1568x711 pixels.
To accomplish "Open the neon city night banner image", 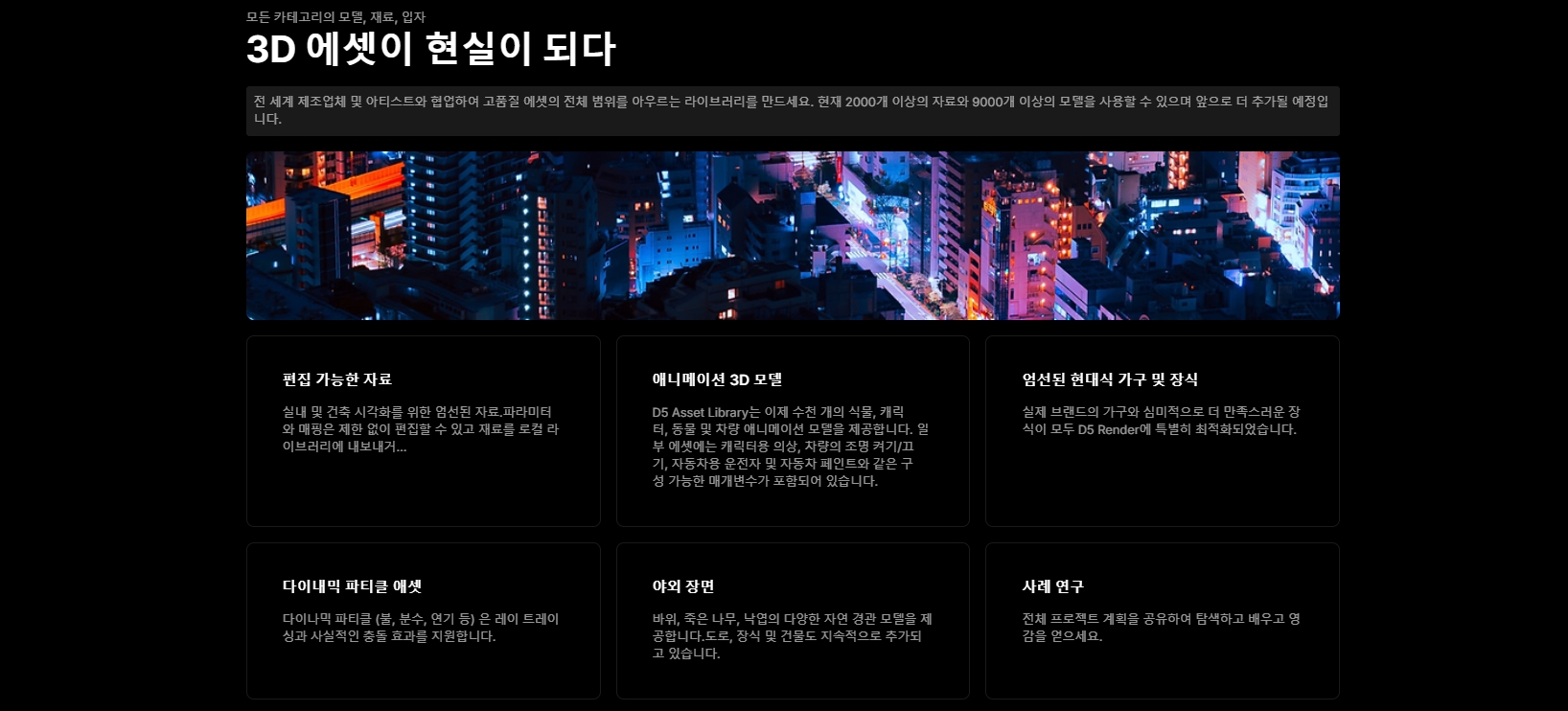I will pyautogui.click(x=793, y=236).
